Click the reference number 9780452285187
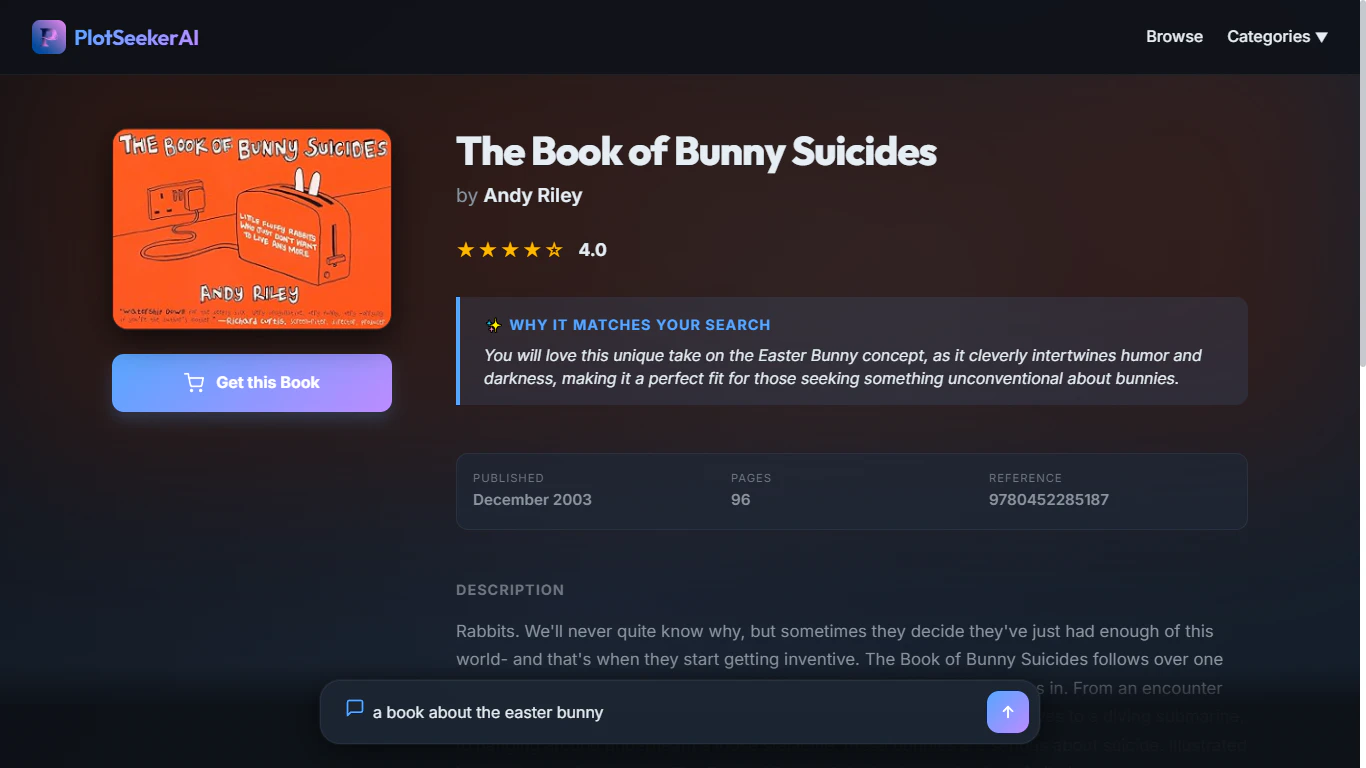Image resolution: width=1366 pixels, height=768 pixels. [1049, 500]
